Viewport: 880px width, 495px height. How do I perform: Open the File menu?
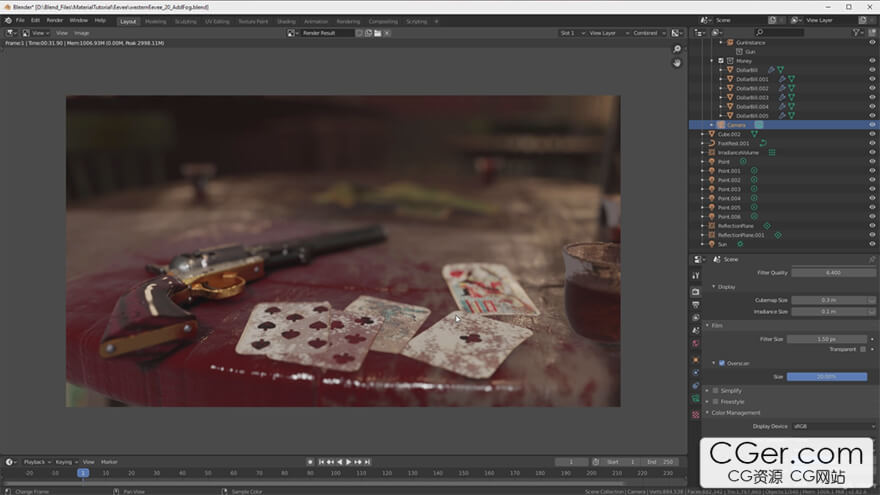coord(20,20)
